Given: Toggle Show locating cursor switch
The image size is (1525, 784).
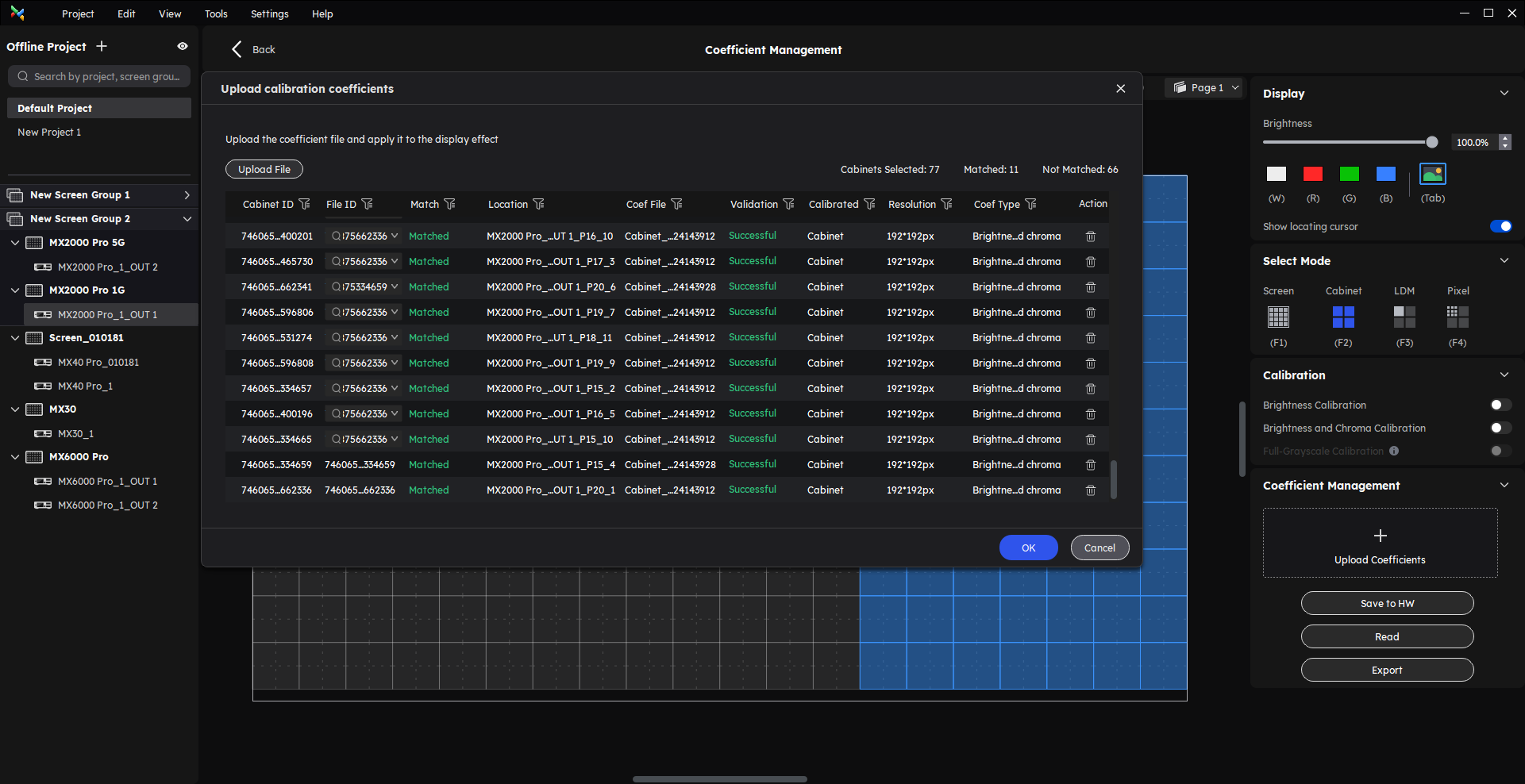Looking at the screenshot, I should [x=1500, y=226].
